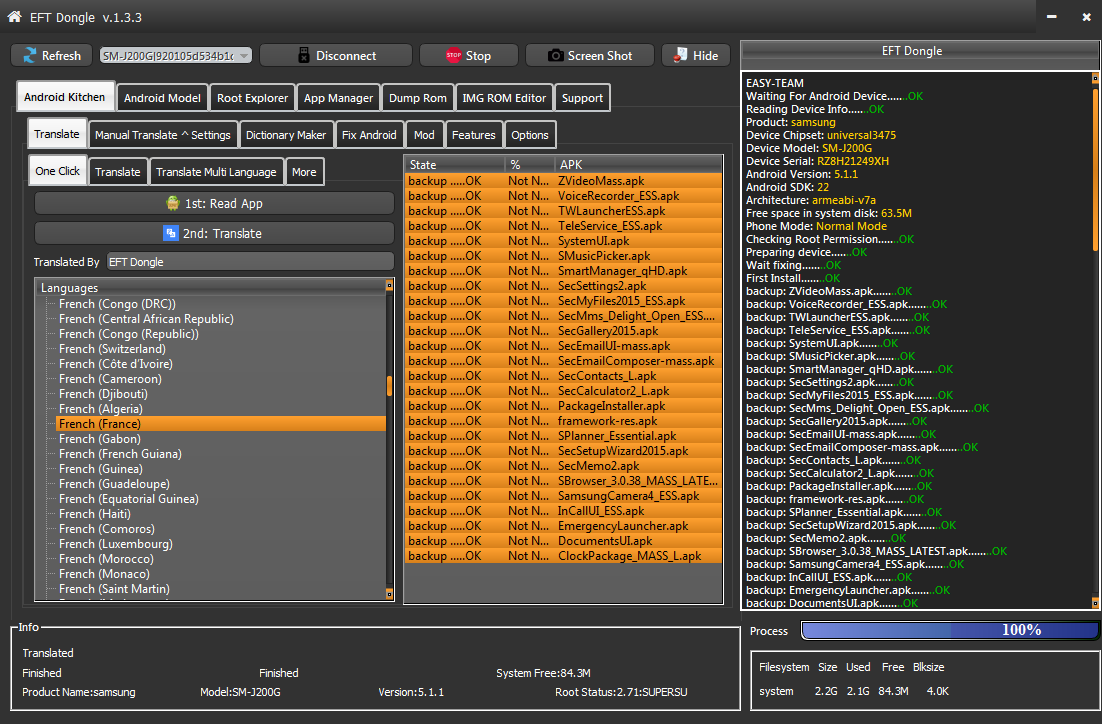Viewport: 1102px width, 724px height.
Task: Select French (Algeria) language
Action: point(101,409)
